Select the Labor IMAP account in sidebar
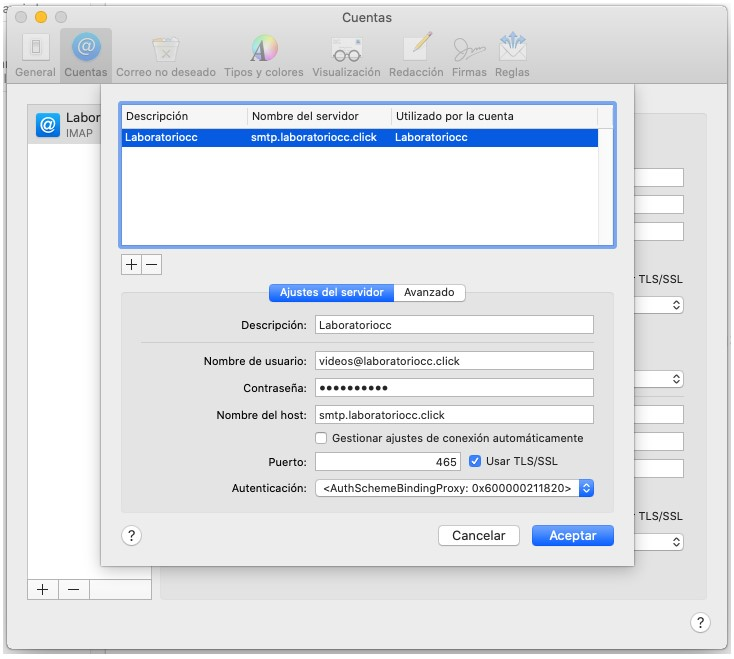734x659 pixels. pos(64,124)
